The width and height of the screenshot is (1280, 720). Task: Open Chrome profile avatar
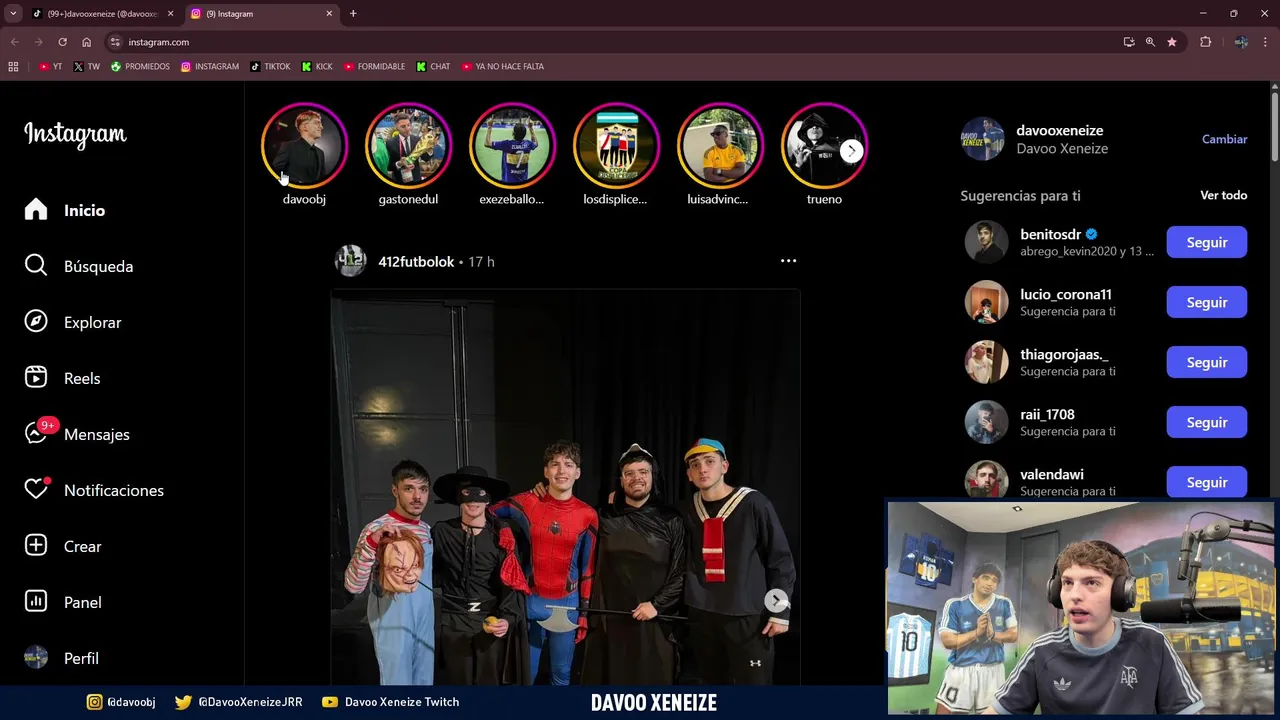1241,42
